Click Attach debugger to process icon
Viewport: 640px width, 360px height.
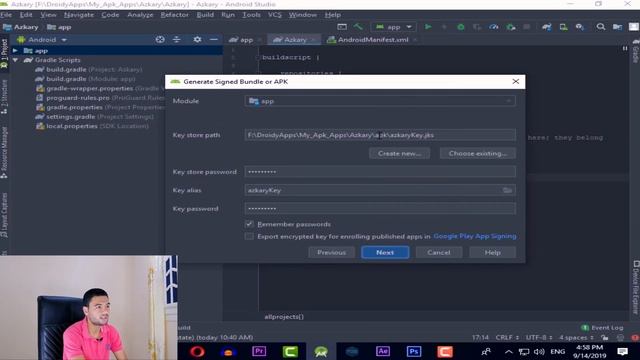(511, 27)
